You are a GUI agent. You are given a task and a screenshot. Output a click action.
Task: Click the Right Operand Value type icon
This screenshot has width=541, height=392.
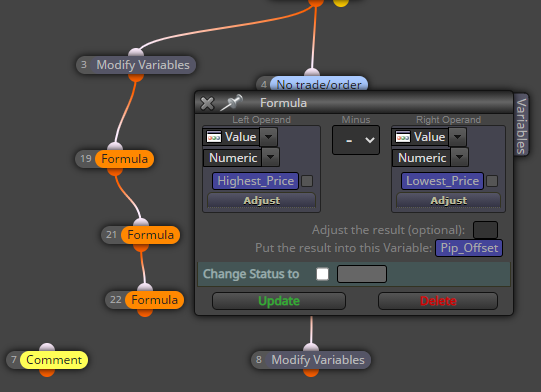pyautogui.click(x=403, y=137)
